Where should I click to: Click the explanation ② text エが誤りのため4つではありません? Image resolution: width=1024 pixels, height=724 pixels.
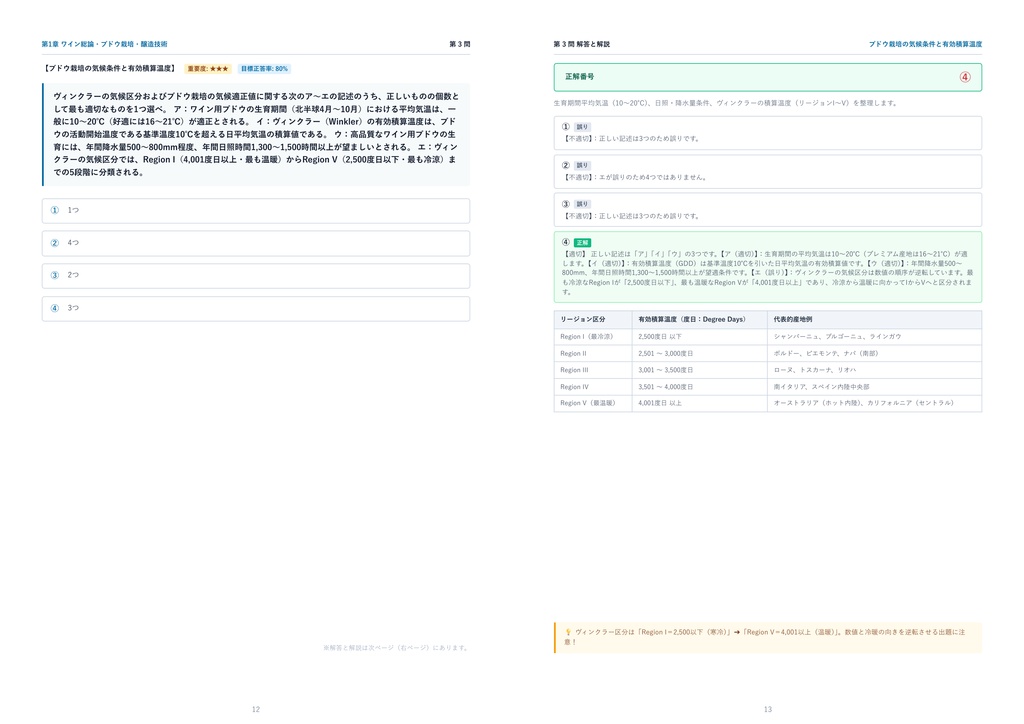[652, 178]
